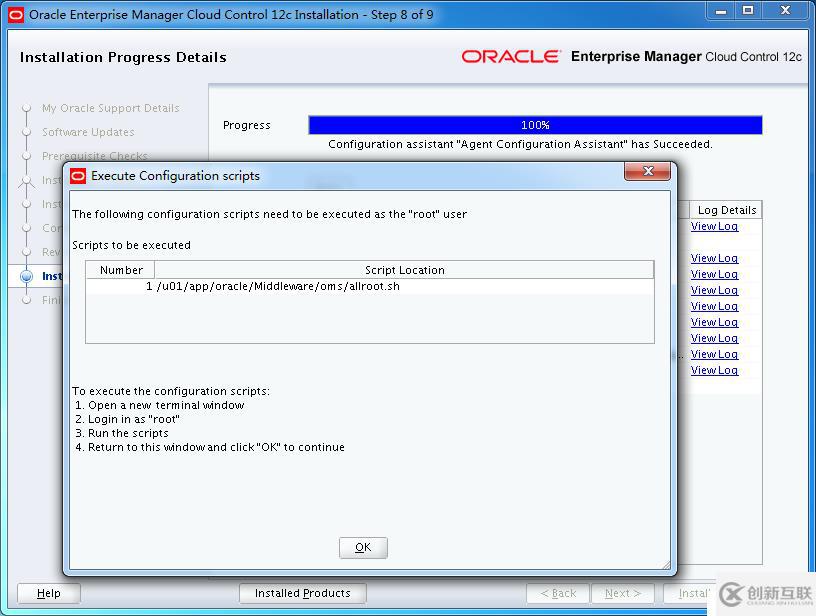Viewport: 816px width, 616px height.
Task: Click the Number column header
Action: pos(119,269)
